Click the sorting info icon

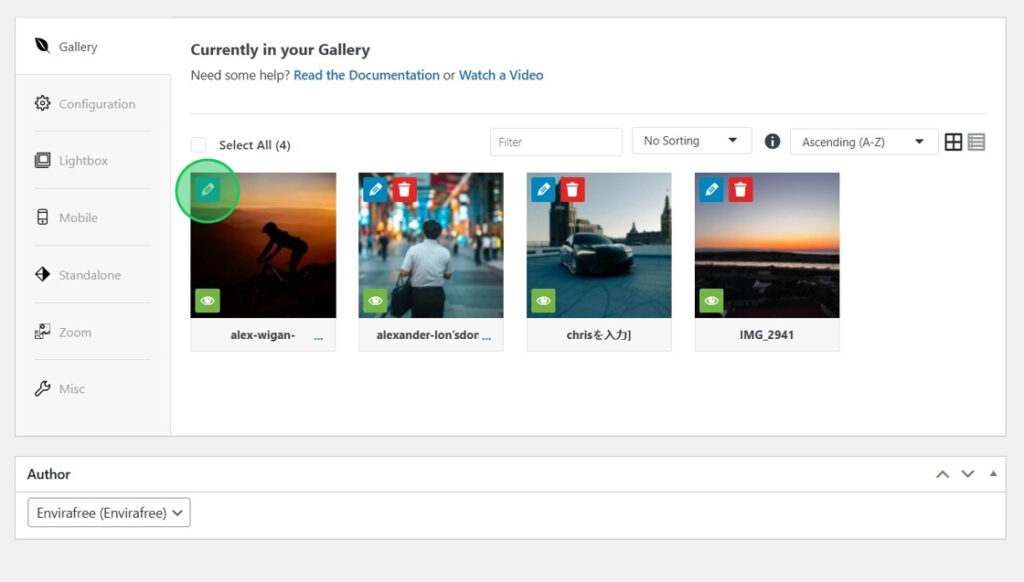point(772,141)
